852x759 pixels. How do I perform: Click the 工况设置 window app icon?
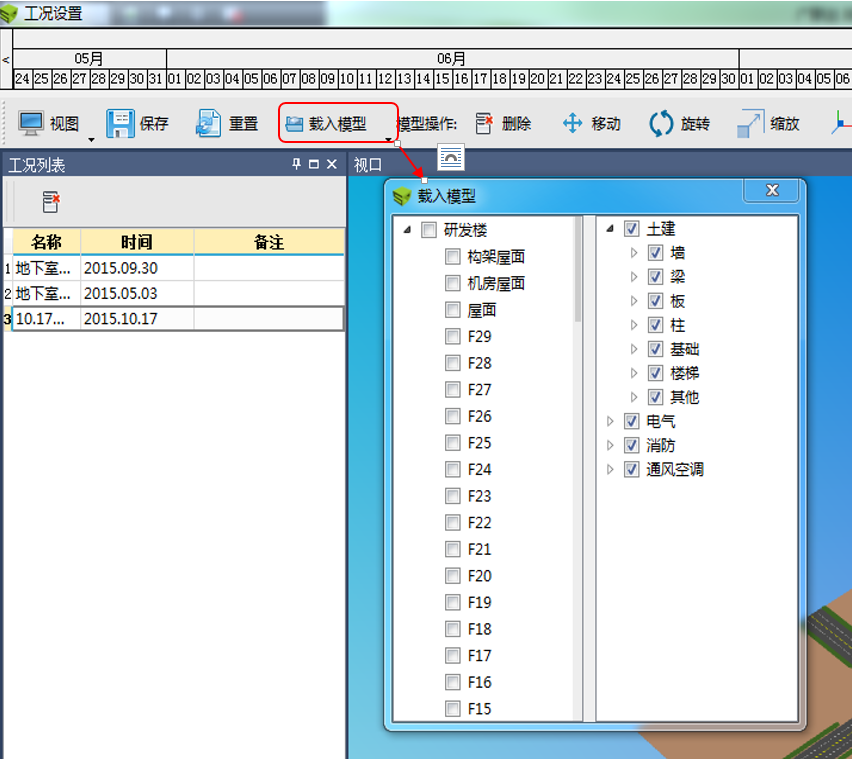point(9,14)
